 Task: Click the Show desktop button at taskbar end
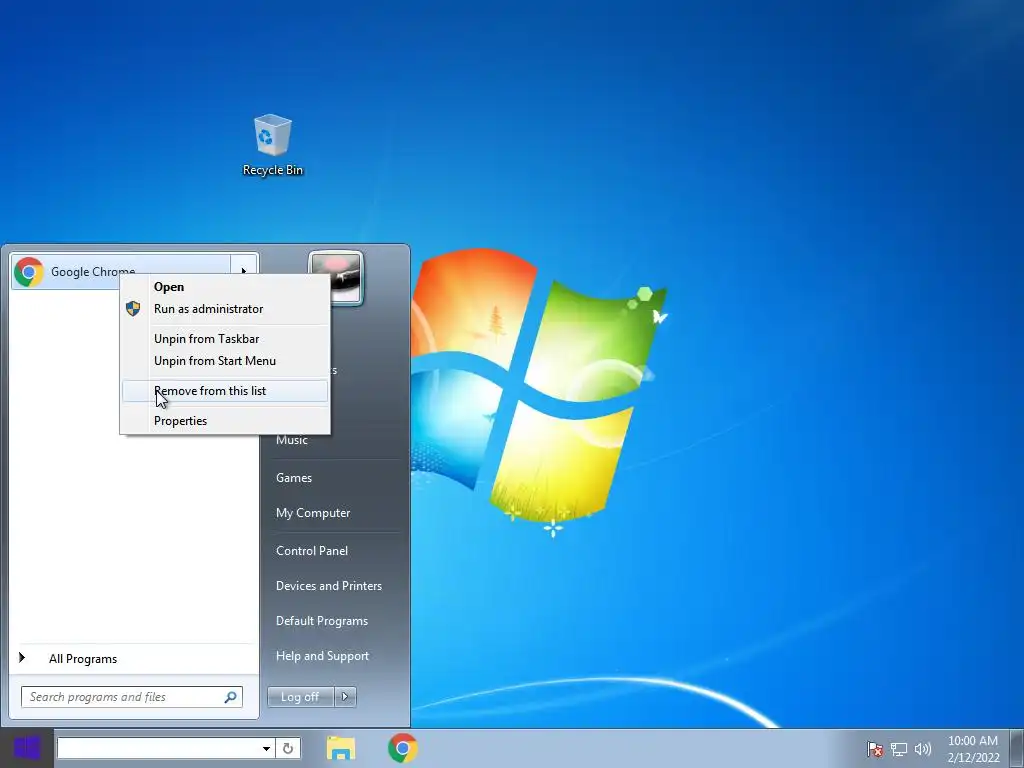coord(1017,748)
